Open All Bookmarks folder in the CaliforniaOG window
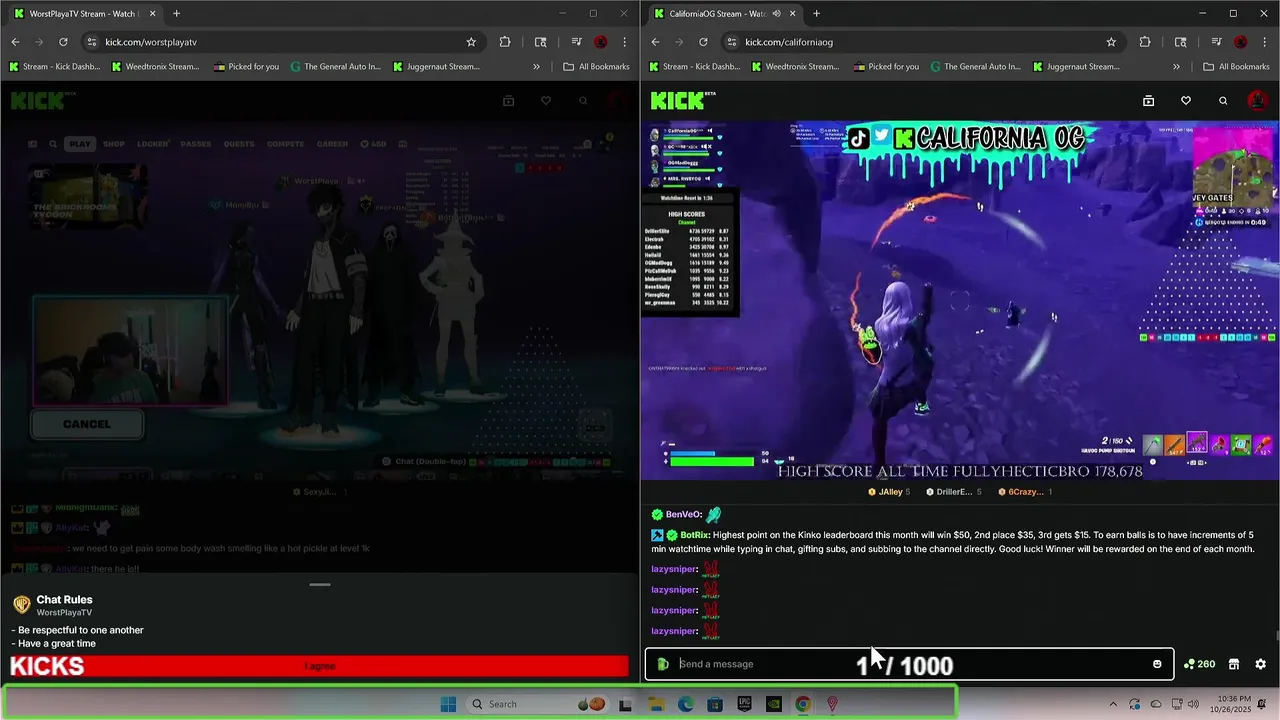Screen dimensions: 1280x720 (1237, 67)
